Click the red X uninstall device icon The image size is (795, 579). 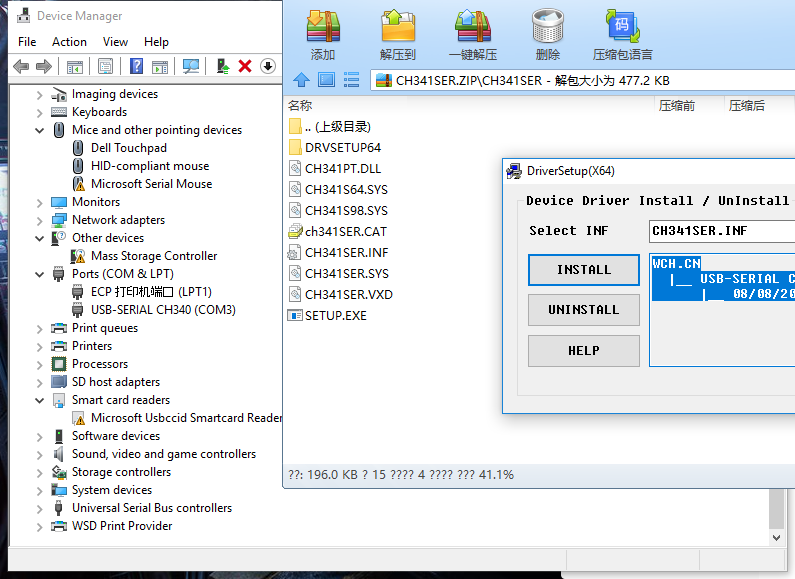click(x=245, y=66)
